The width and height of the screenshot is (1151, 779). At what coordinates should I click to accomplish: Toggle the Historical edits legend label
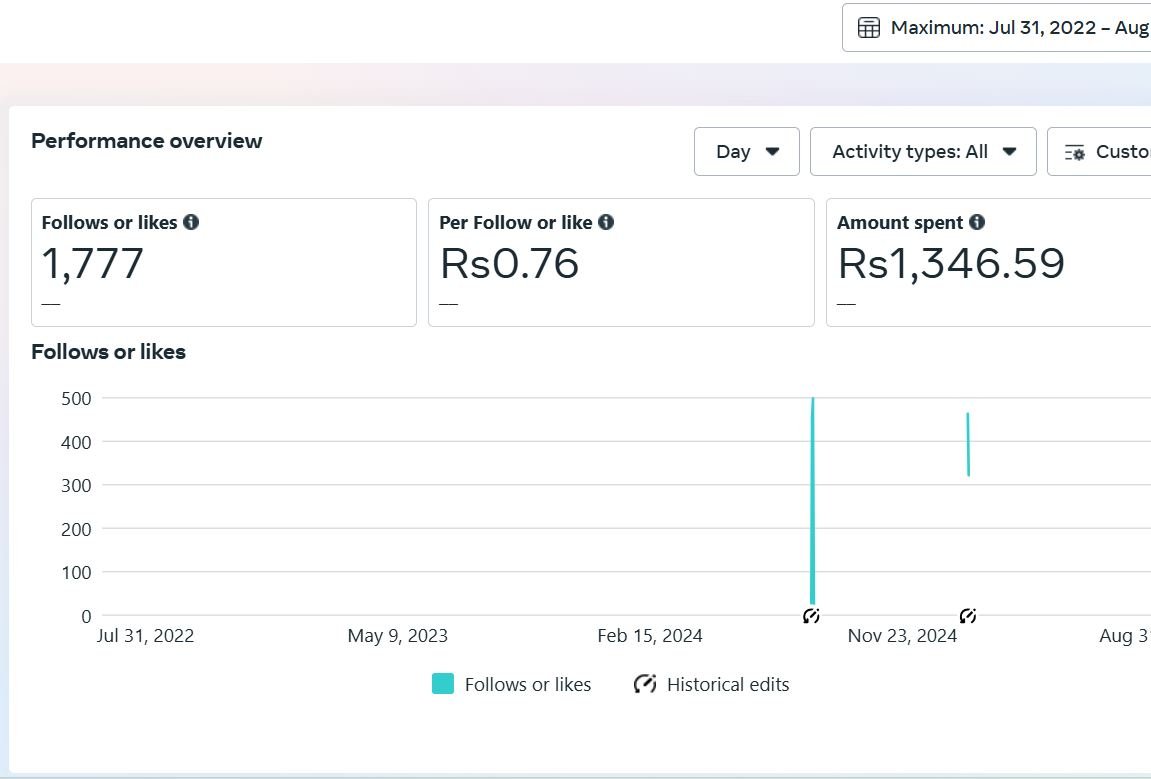(727, 685)
